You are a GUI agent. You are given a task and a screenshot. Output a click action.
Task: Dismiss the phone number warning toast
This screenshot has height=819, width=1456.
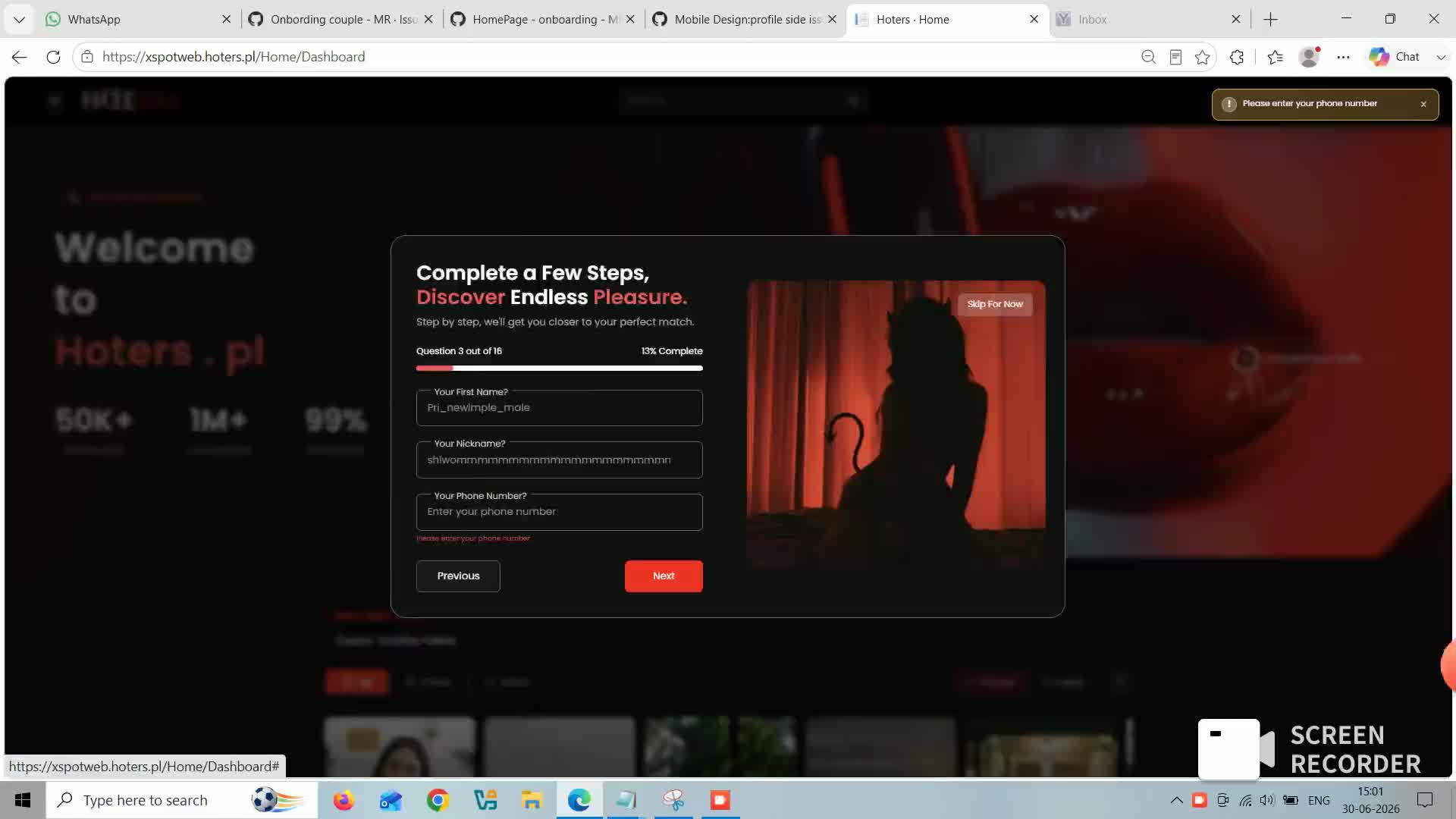(1423, 104)
